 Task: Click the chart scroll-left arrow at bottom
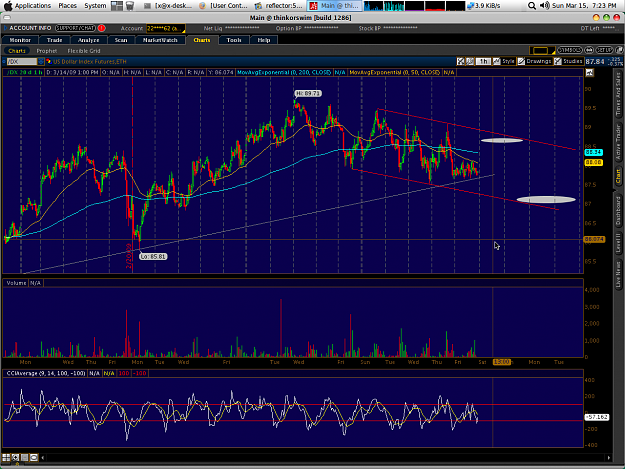(43, 457)
